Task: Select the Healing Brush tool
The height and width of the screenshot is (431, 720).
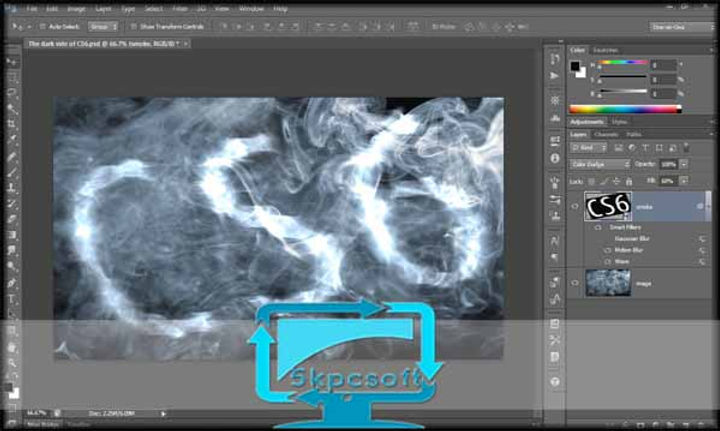Action: point(11,156)
